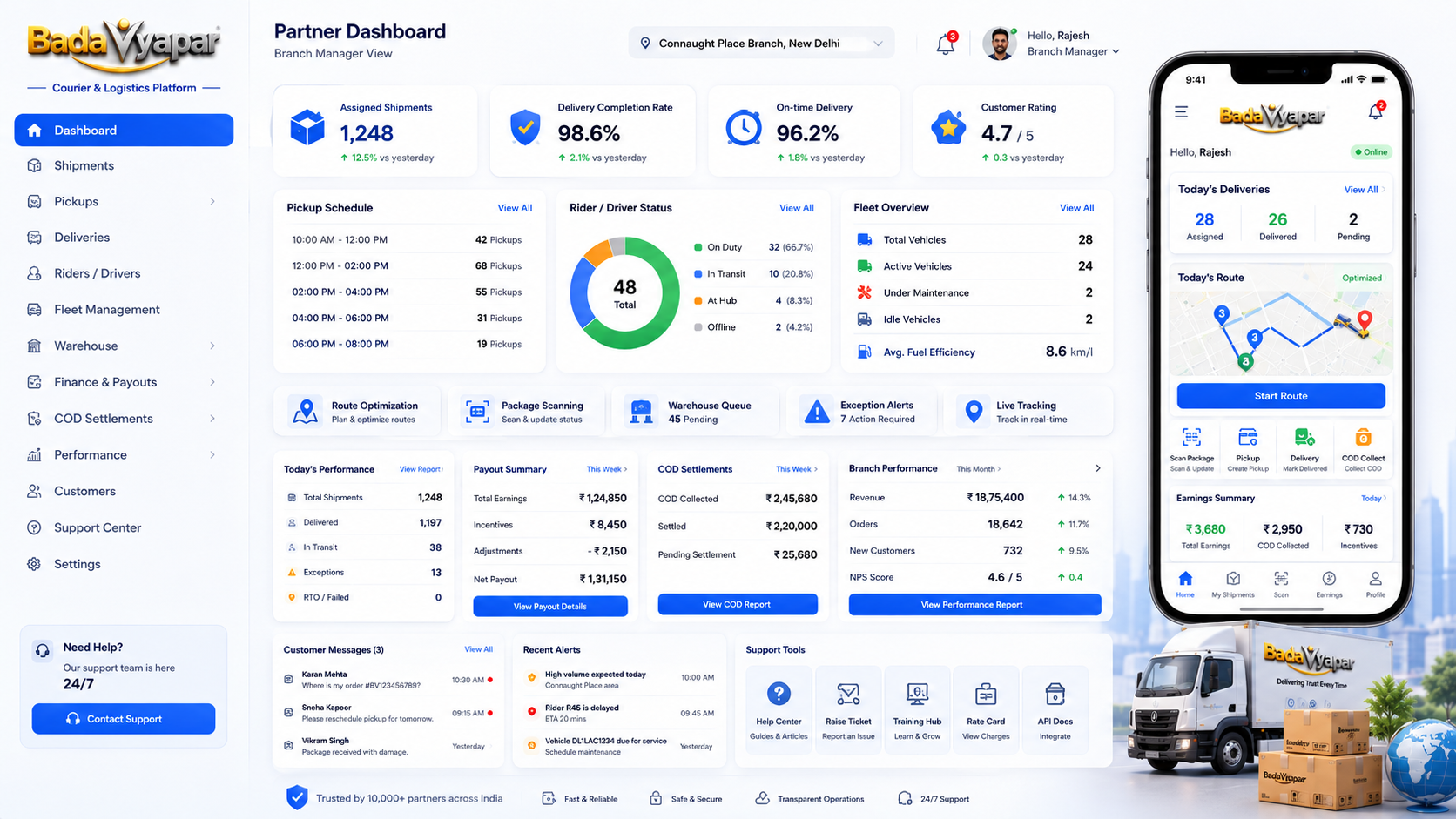Click the Rate Card icon
Image resolution: width=1456 pixels, height=819 pixels.
986,694
